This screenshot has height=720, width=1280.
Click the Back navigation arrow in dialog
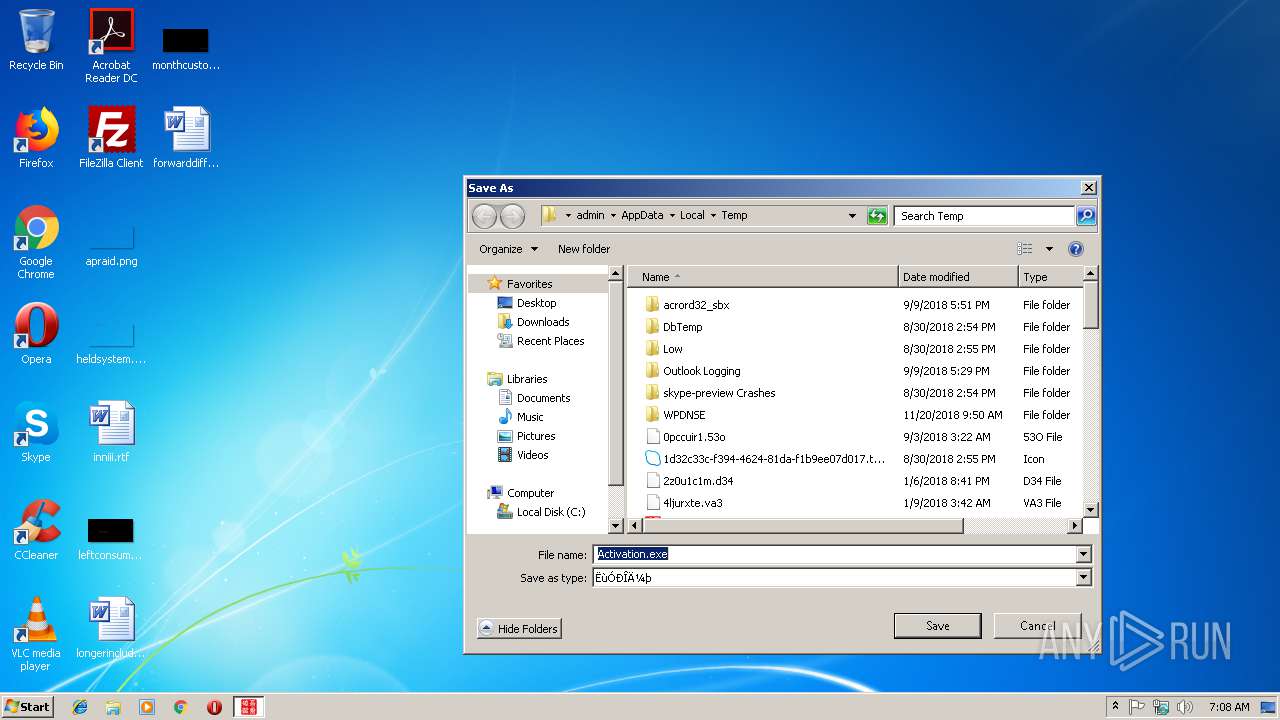[x=484, y=216]
